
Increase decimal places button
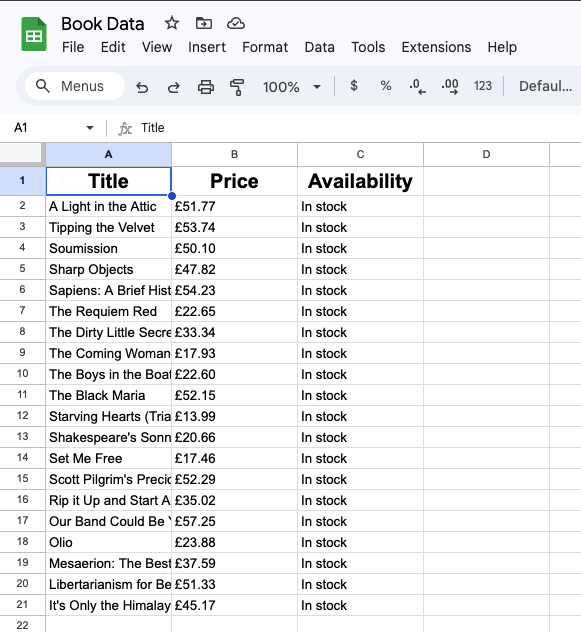point(450,86)
